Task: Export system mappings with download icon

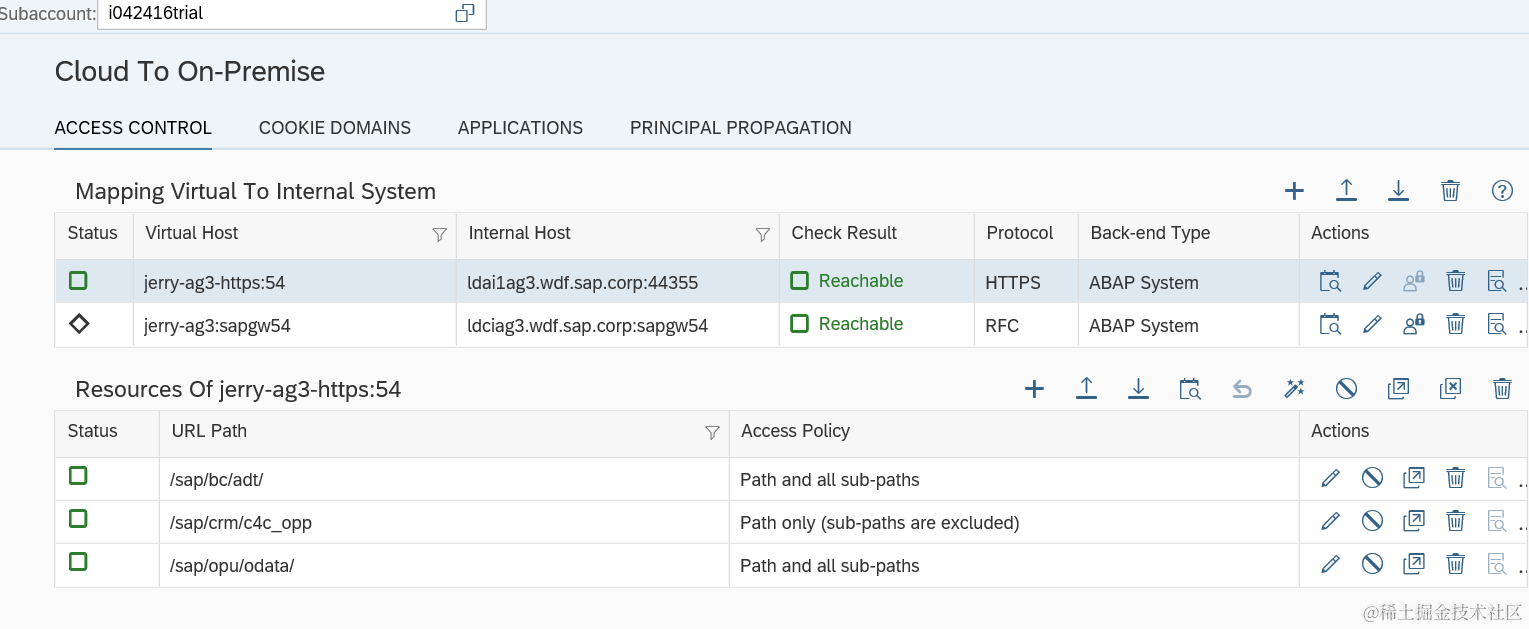Action: [x=1398, y=191]
